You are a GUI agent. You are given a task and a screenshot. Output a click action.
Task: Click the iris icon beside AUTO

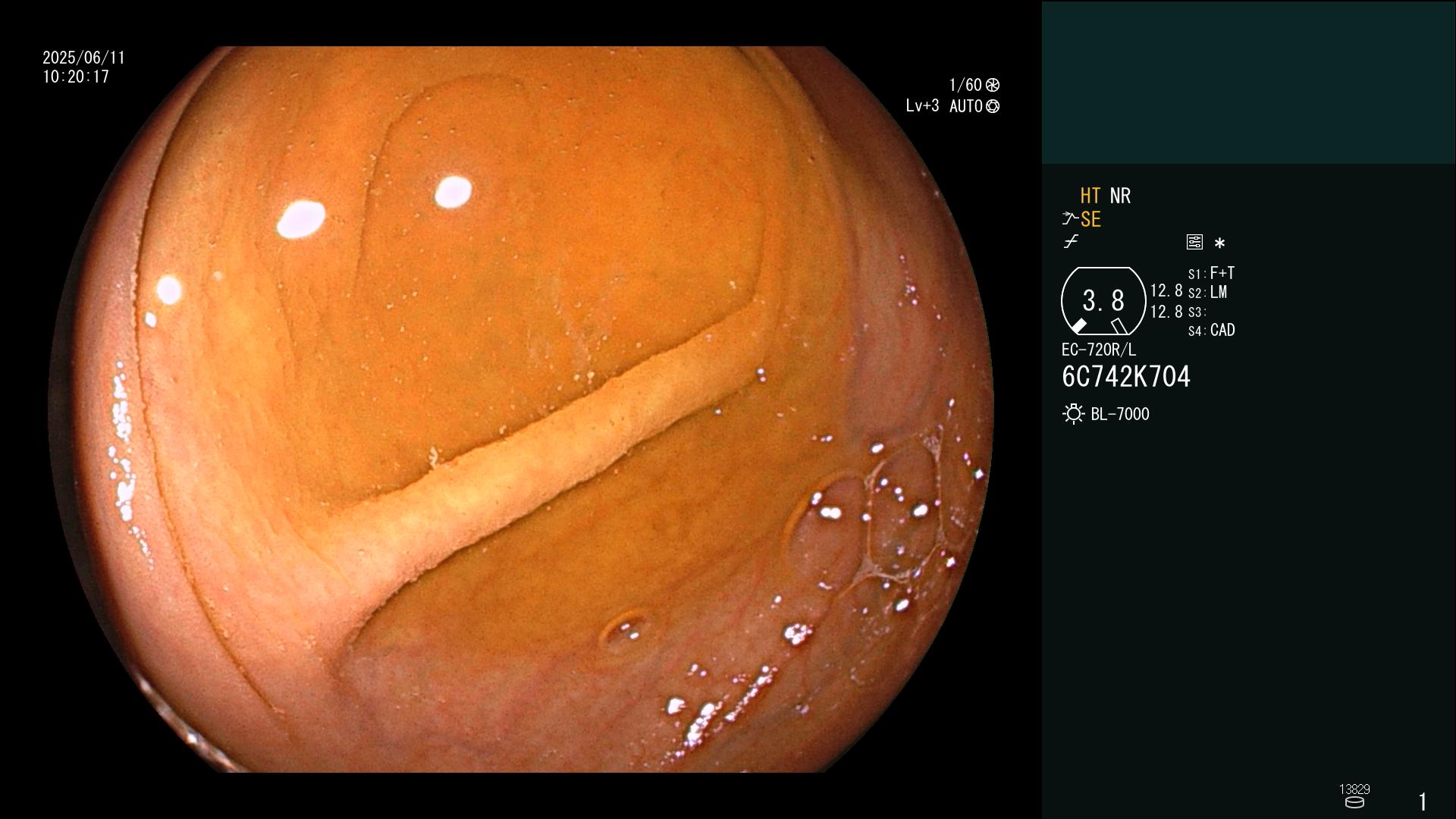pos(993,106)
